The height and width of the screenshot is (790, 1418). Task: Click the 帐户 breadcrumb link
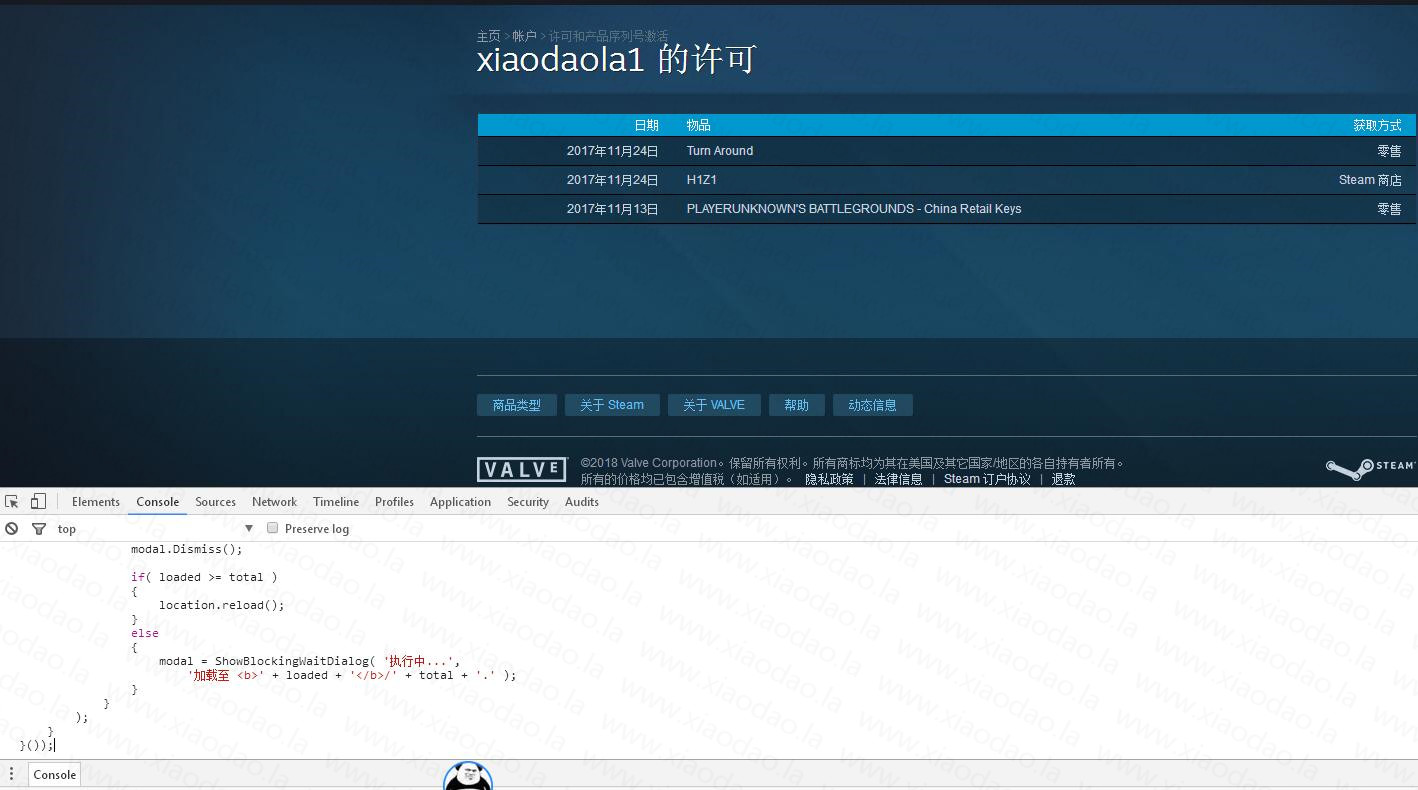click(x=525, y=36)
